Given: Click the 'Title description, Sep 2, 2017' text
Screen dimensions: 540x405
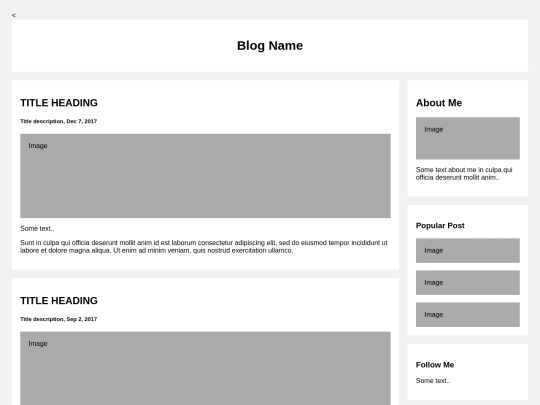Looking at the screenshot, I should (x=59, y=319).
